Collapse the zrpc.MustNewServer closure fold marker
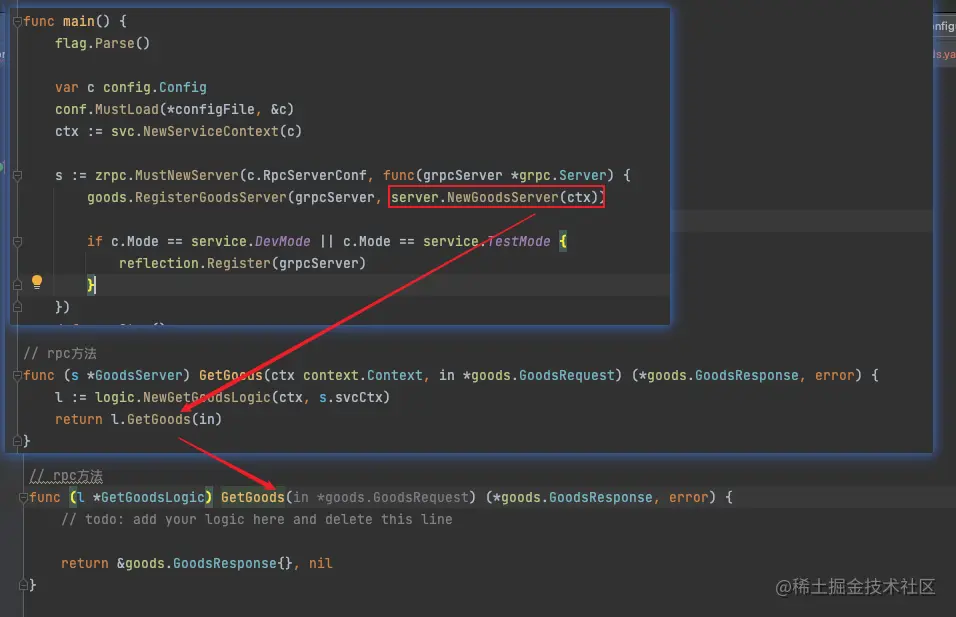The image size is (956, 617). pyautogui.click(x=18, y=176)
